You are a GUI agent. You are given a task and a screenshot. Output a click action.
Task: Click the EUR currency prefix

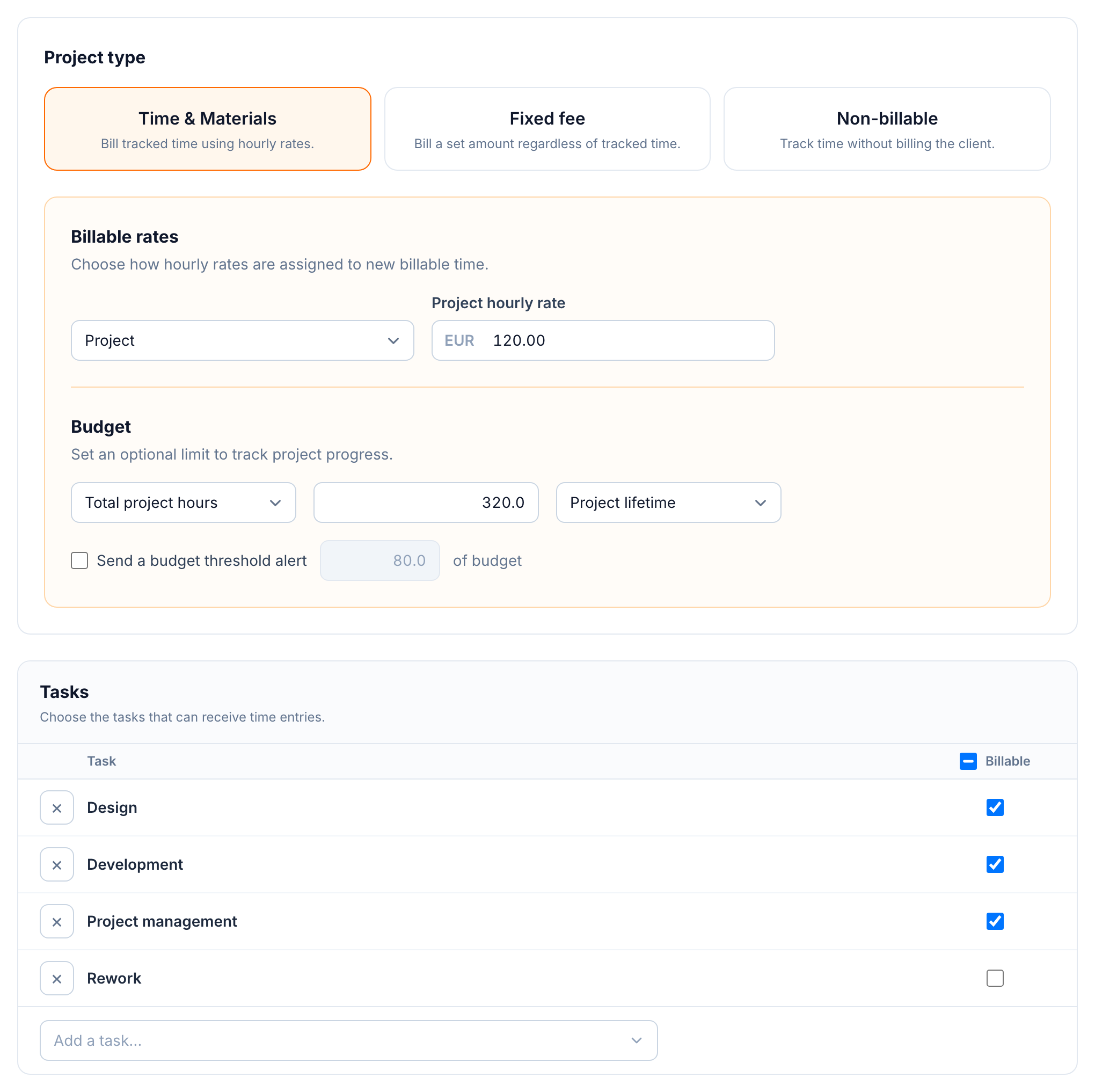coord(459,340)
